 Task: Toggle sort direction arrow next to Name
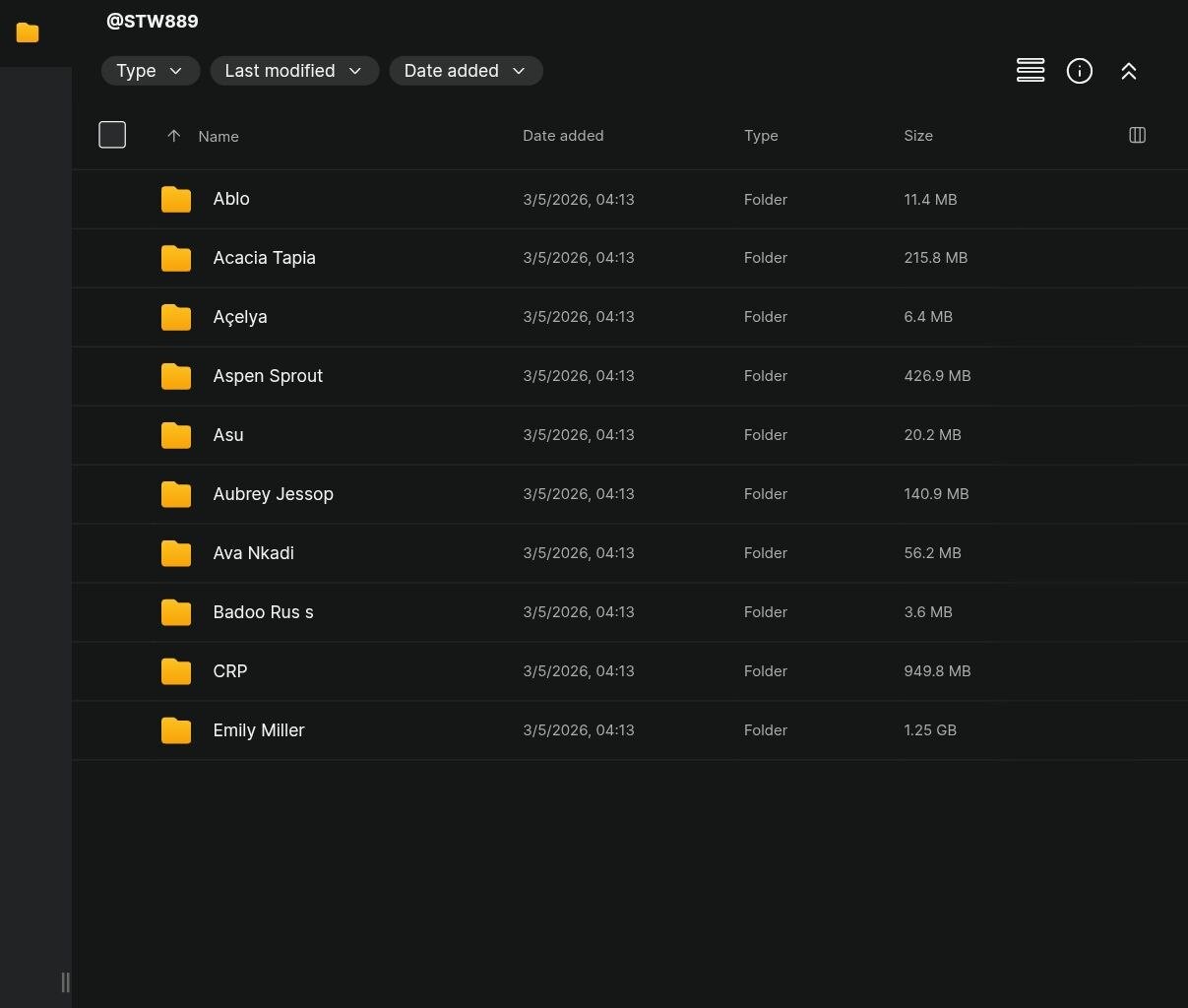(x=174, y=136)
